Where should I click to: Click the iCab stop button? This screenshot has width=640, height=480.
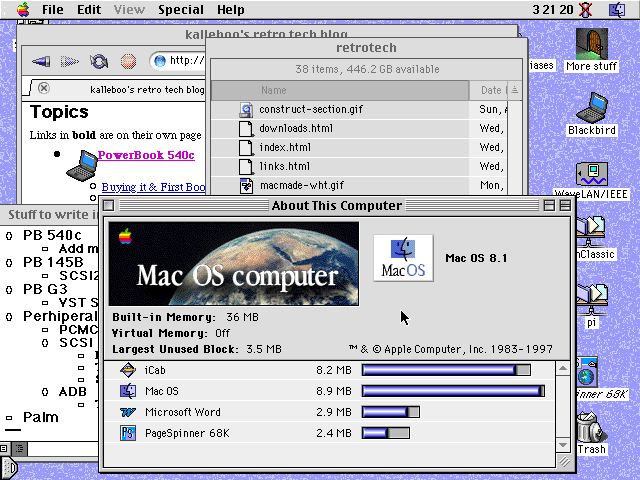pos(128,62)
